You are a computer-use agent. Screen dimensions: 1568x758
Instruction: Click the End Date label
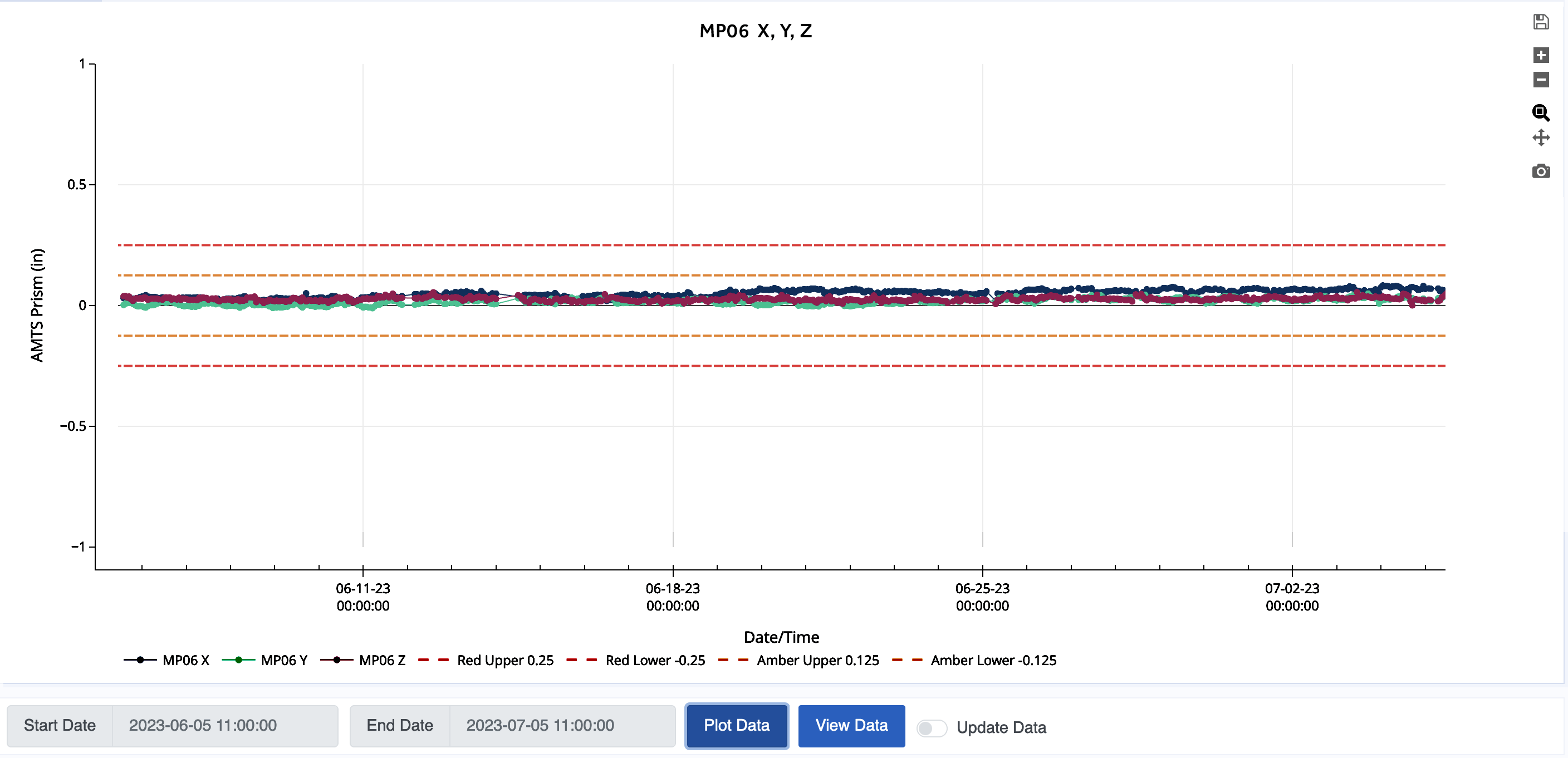pos(399,725)
